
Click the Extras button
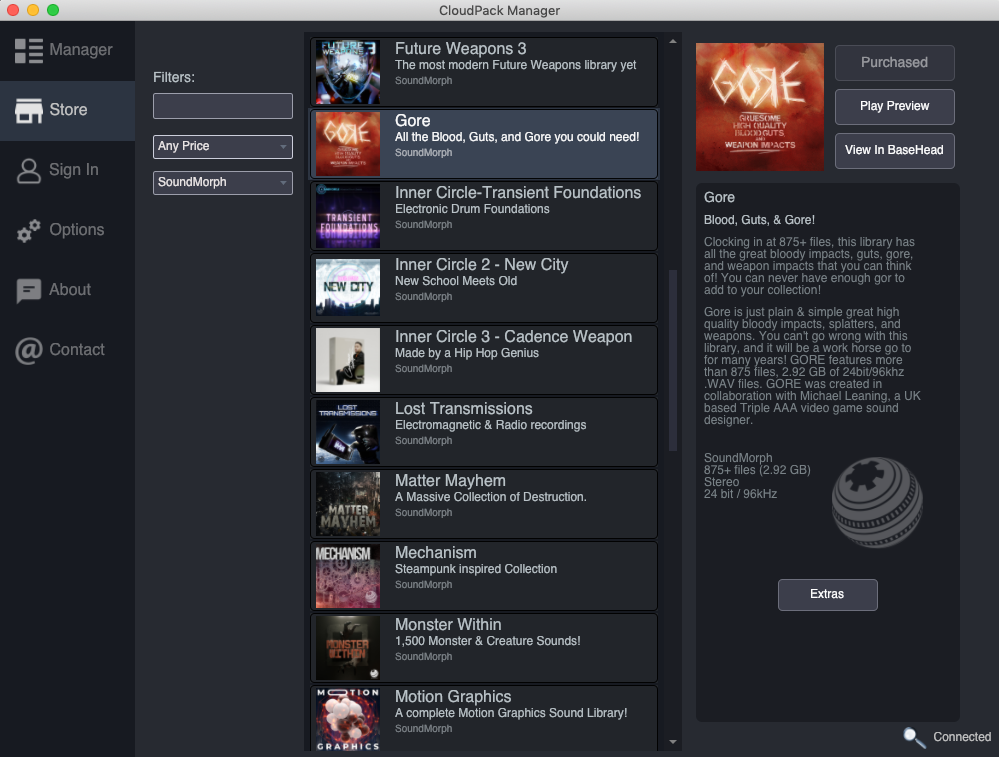[828, 595]
